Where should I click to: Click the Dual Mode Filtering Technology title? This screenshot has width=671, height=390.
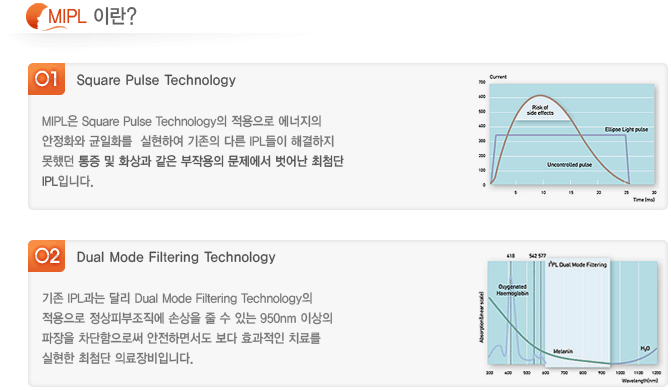coord(176,257)
